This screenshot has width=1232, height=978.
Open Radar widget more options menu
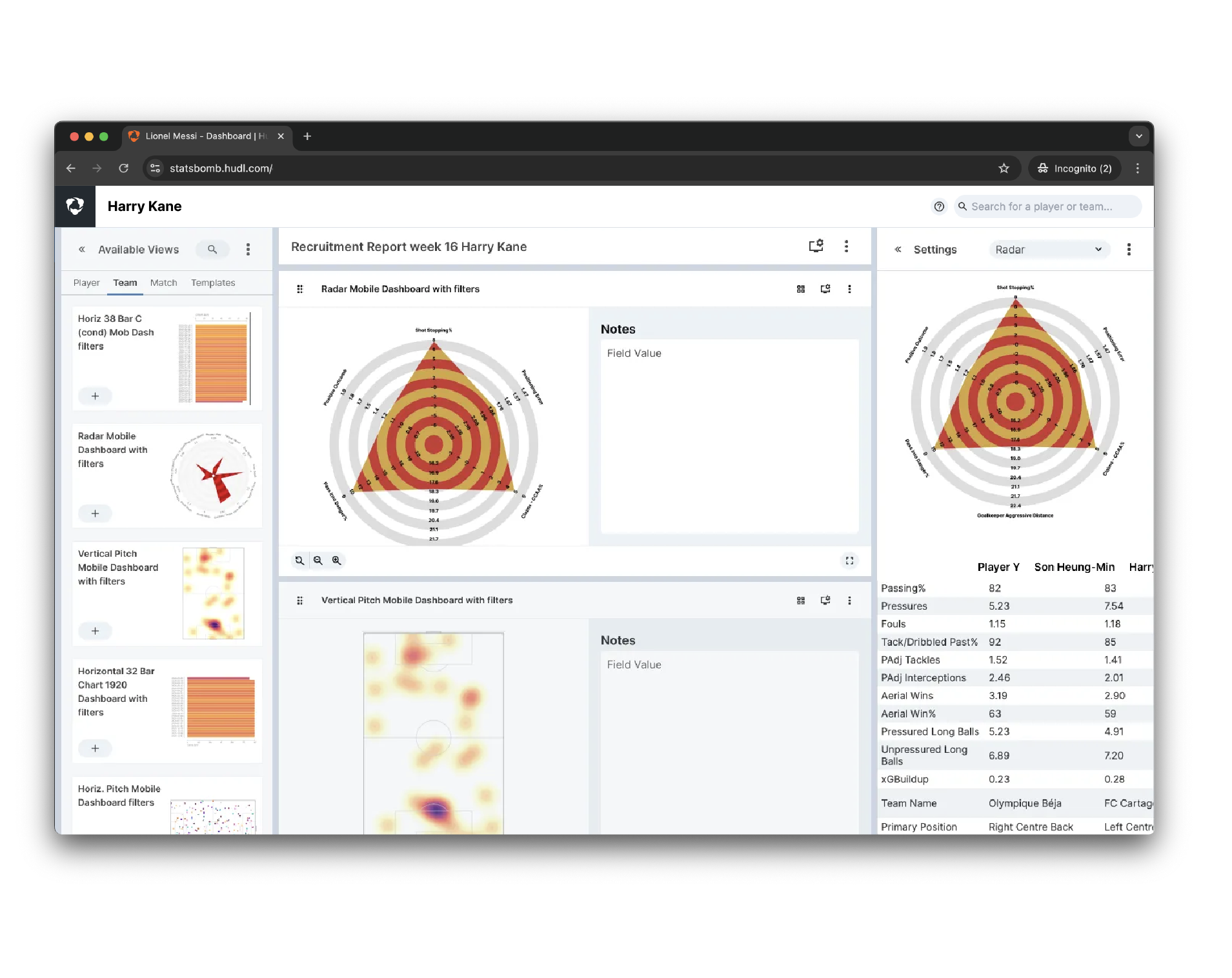click(x=849, y=289)
